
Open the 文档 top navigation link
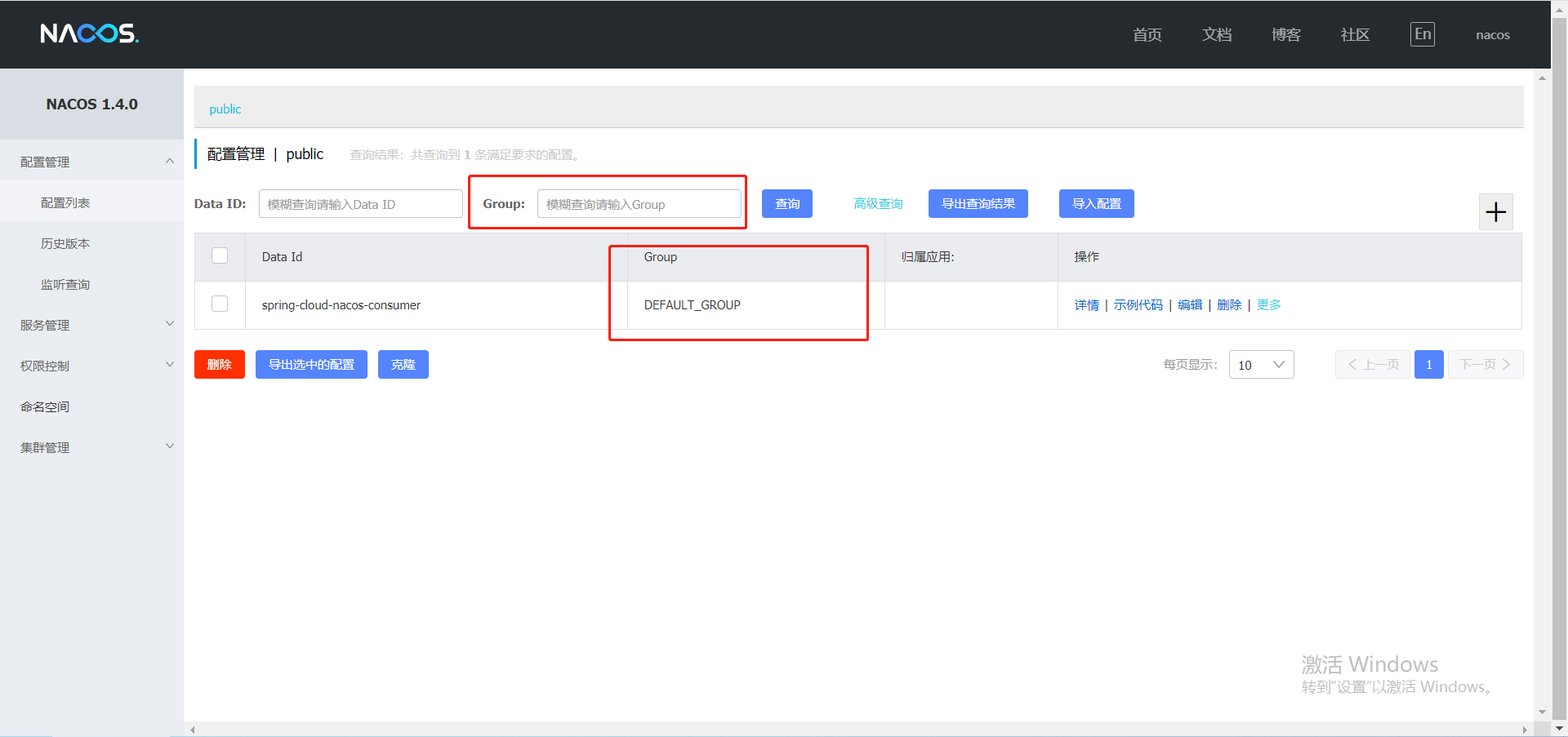pyautogui.click(x=1216, y=34)
